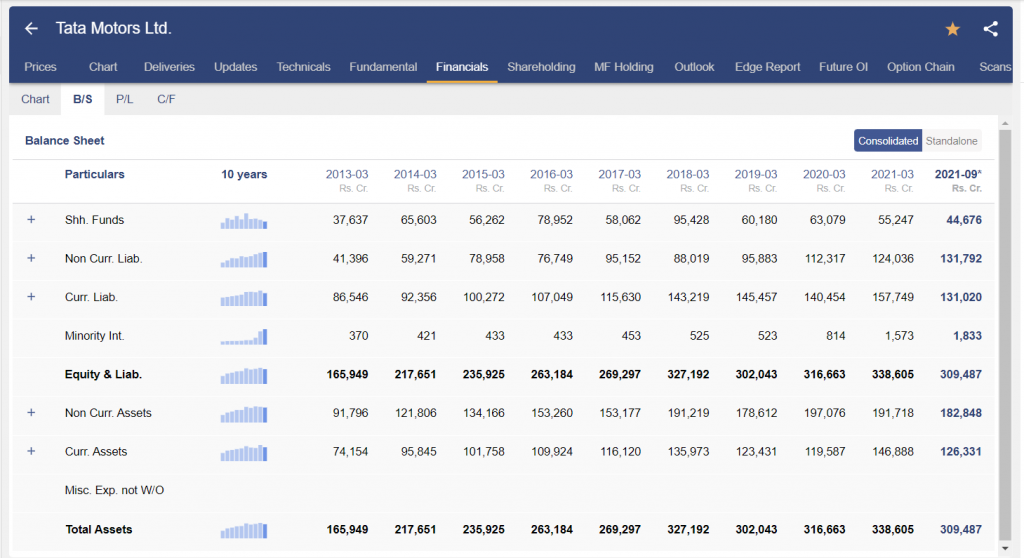Expand the Non Curr. Assets row
1024x558 pixels.
(31, 412)
